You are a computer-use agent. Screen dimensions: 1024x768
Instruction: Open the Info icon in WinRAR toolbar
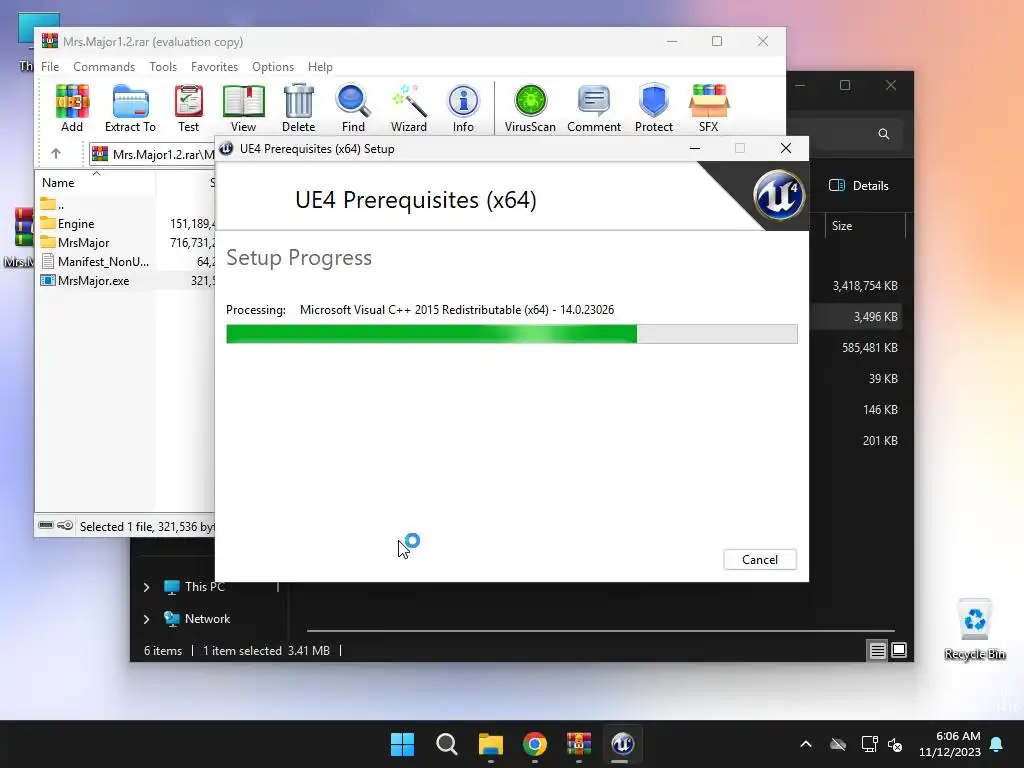(x=463, y=108)
